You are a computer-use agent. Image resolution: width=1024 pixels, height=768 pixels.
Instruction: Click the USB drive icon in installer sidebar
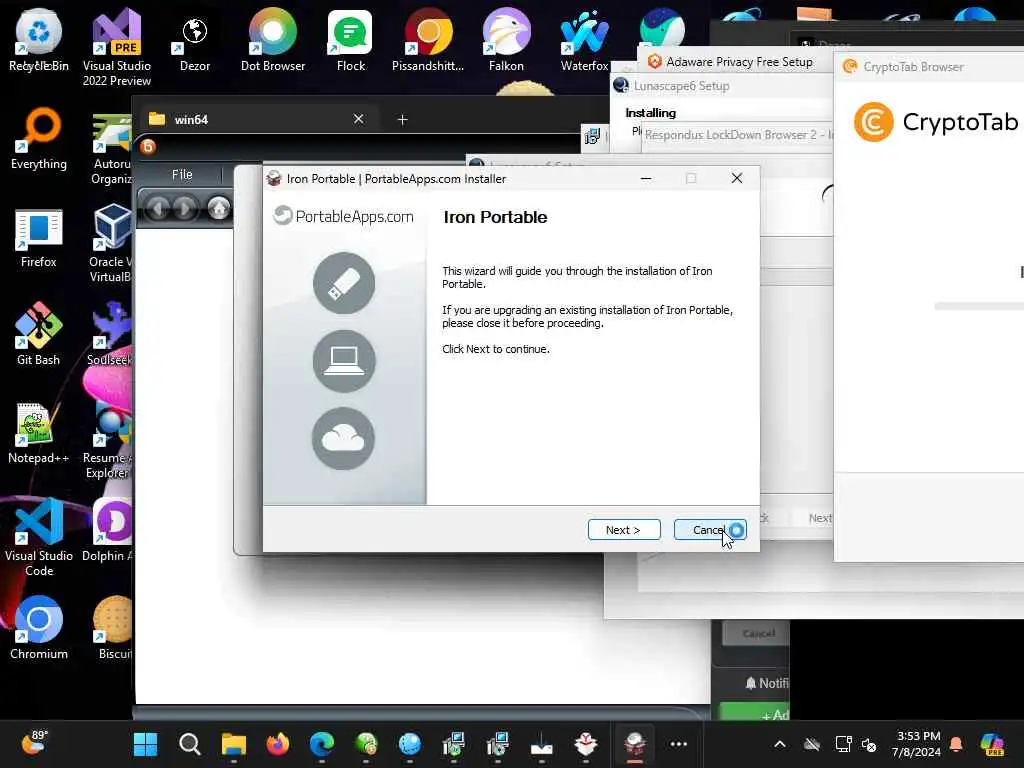pyautogui.click(x=344, y=283)
